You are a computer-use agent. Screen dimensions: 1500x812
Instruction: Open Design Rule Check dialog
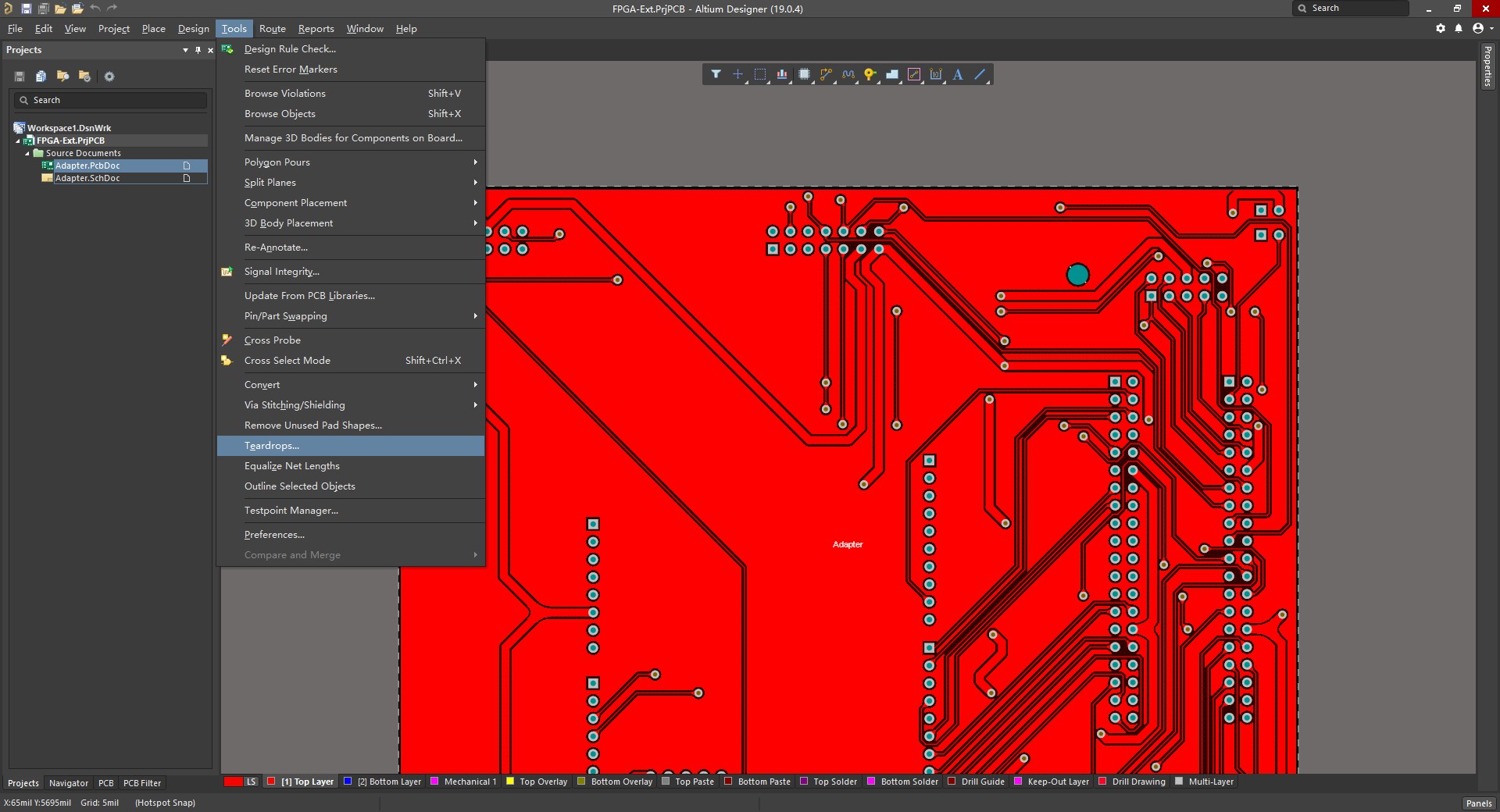(x=289, y=49)
